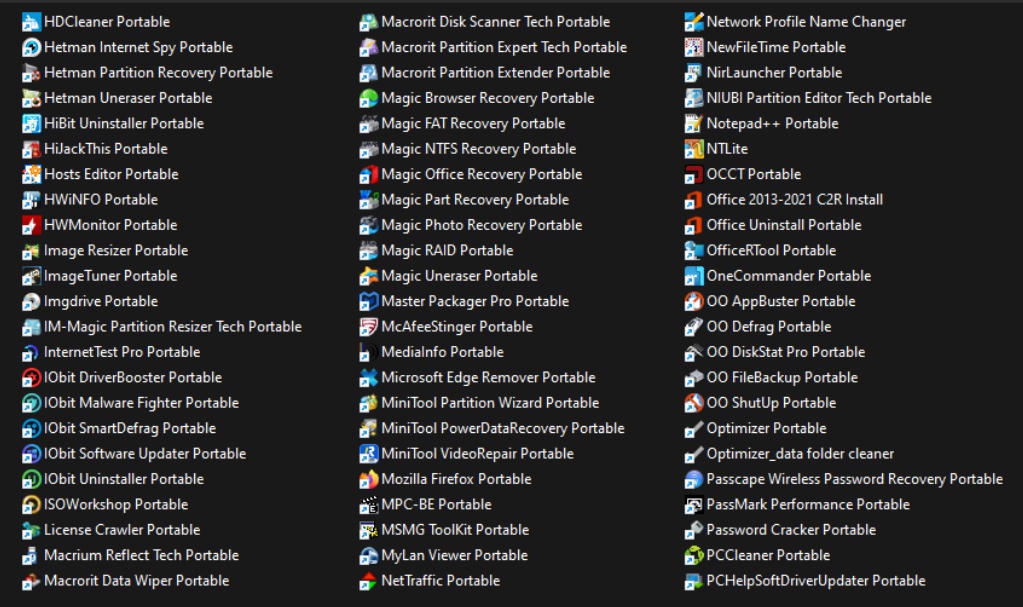Select the HiBit Uninstaller Portable icon
The image size is (1023, 607).
31,124
